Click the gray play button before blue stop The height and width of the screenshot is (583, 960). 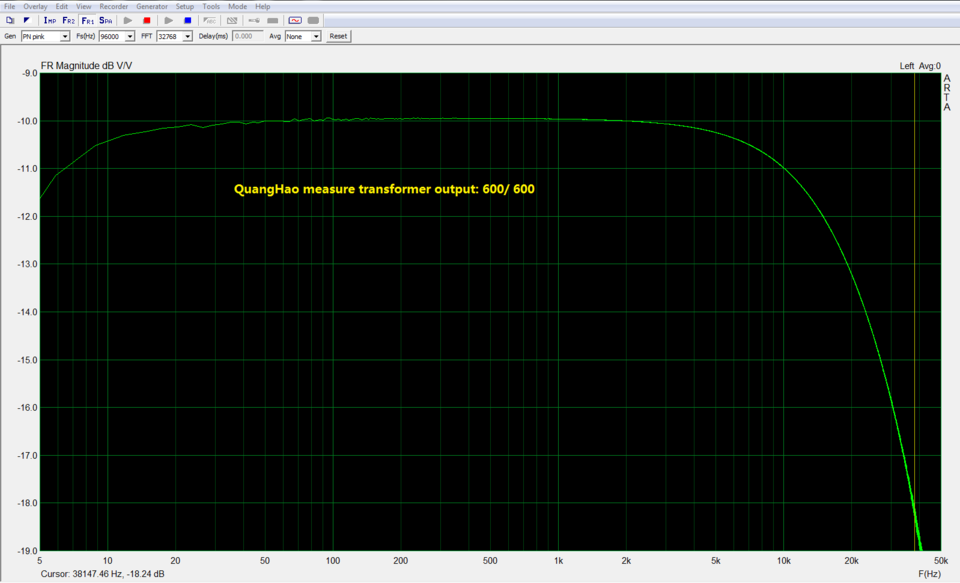[x=169, y=20]
